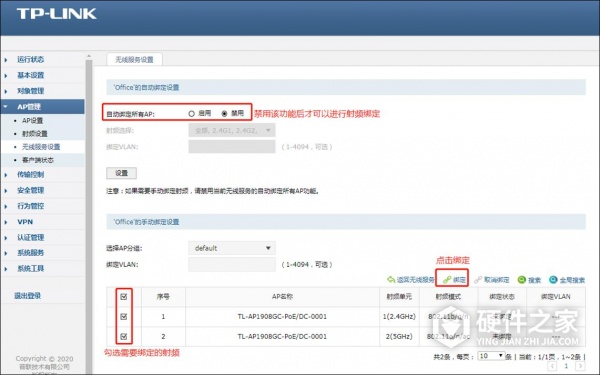Click the 射频模式 column header
600x375 pixels.
click(x=448, y=297)
